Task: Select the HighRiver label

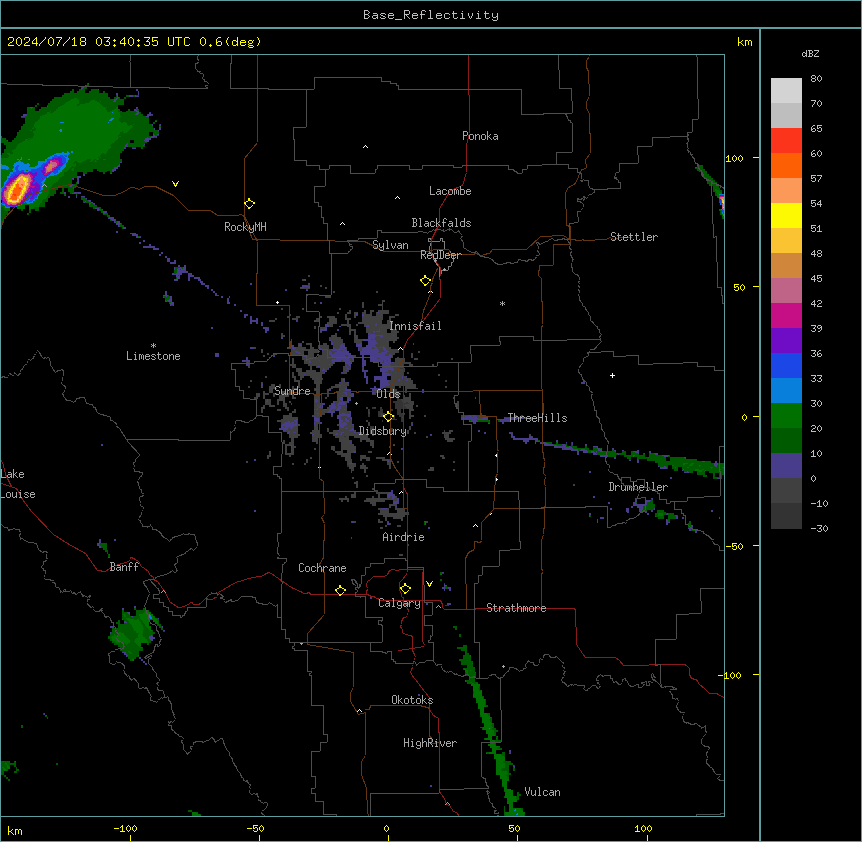Action: tap(430, 743)
